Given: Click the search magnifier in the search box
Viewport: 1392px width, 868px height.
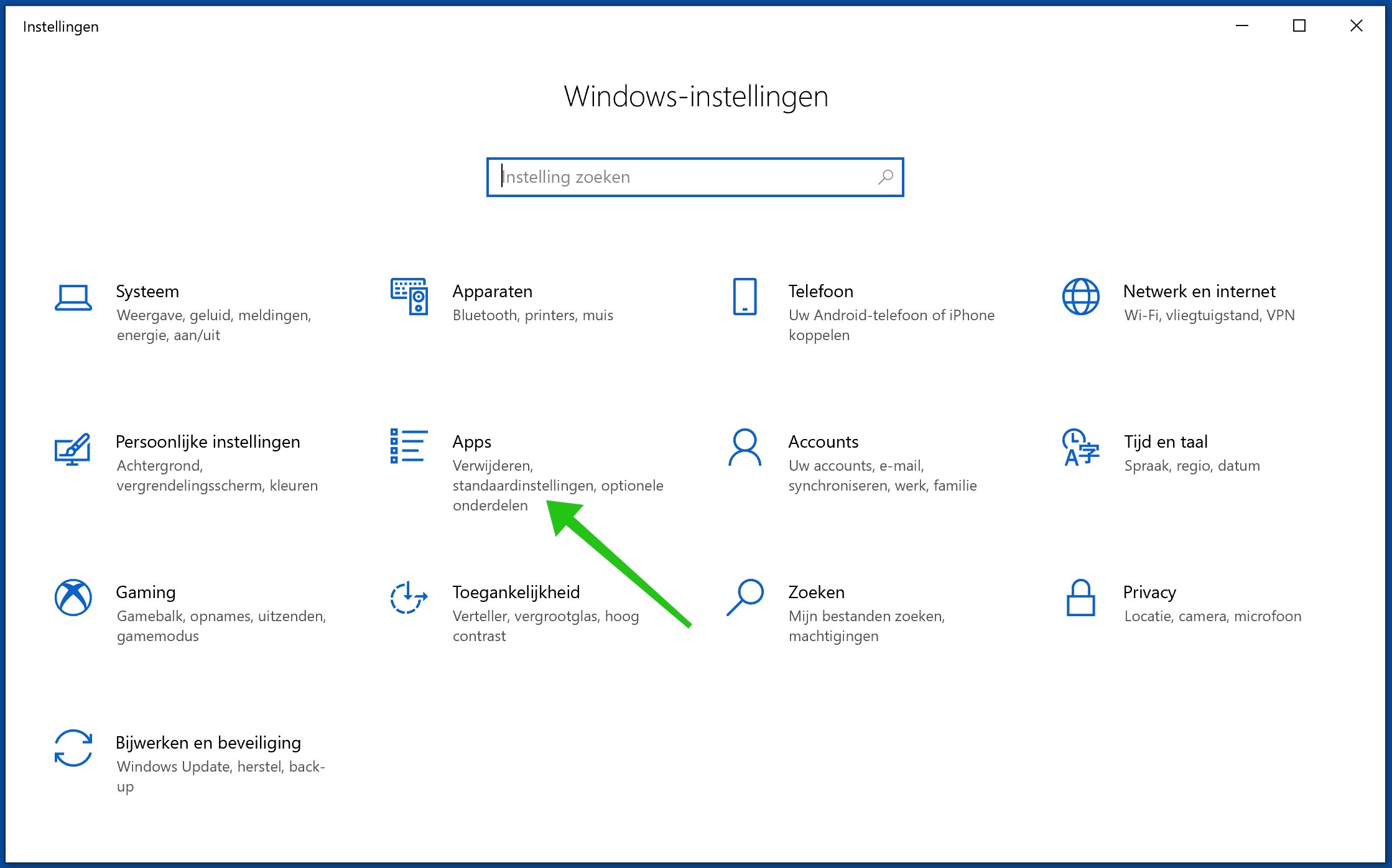Looking at the screenshot, I should click(886, 177).
